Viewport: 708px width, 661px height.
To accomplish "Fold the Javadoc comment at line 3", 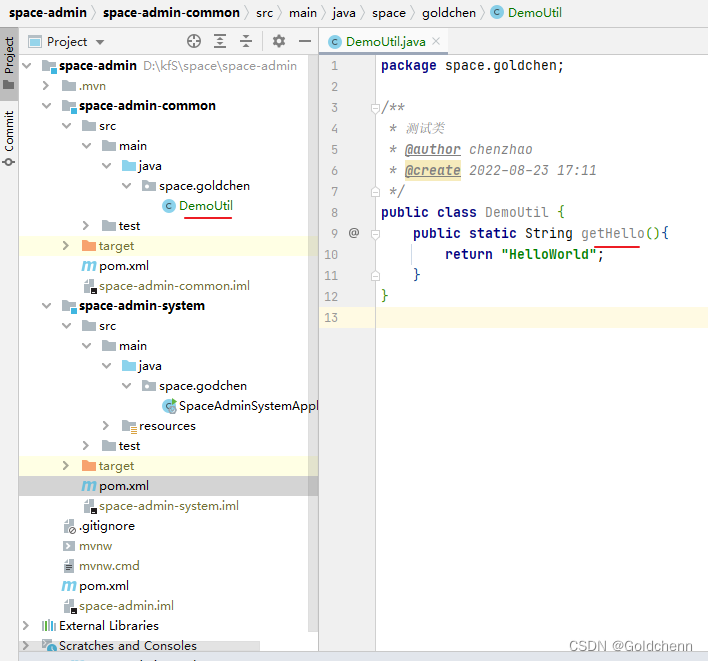I will [x=375, y=108].
